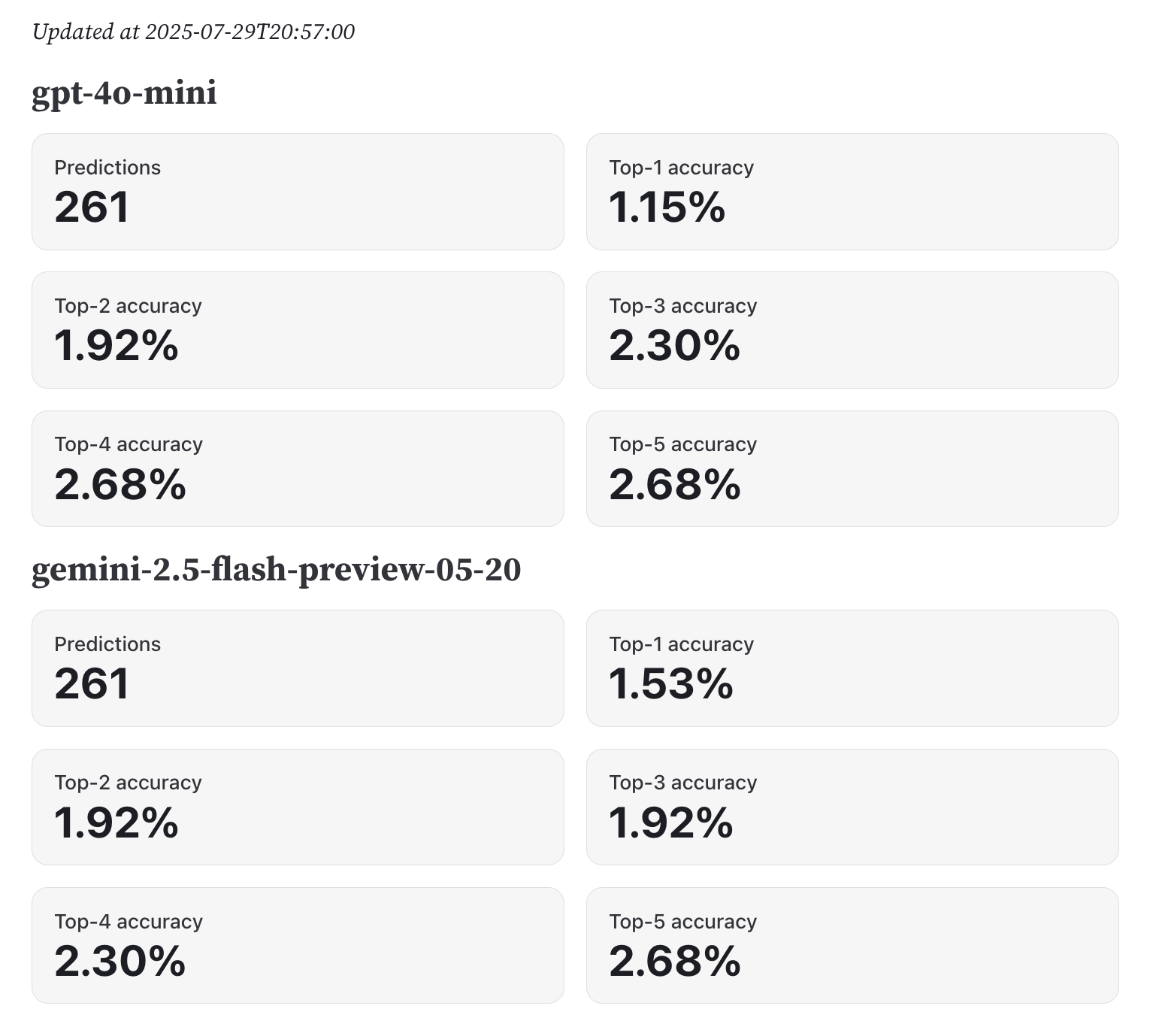Select gpt-4o-mini Top-4 accuracy 2.68% card

298,468
